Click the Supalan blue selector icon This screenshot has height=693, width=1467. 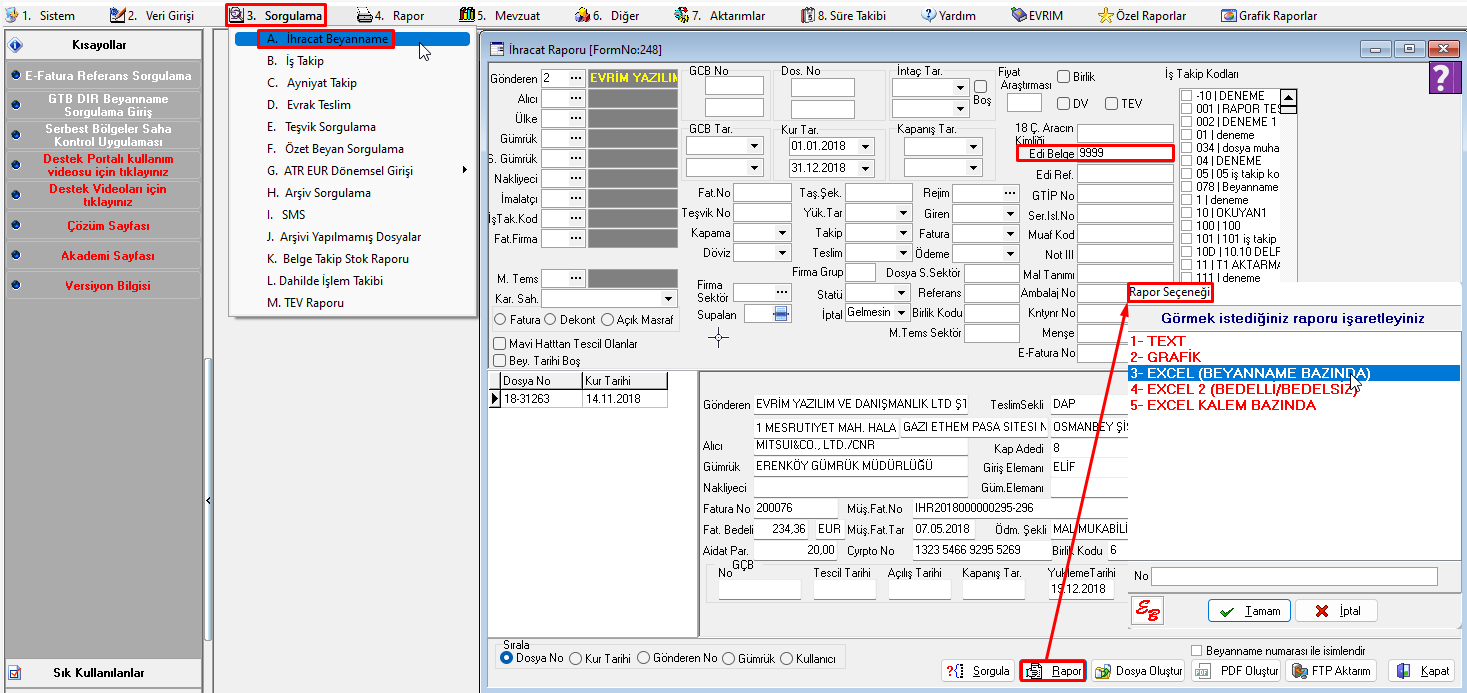coord(781,314)
